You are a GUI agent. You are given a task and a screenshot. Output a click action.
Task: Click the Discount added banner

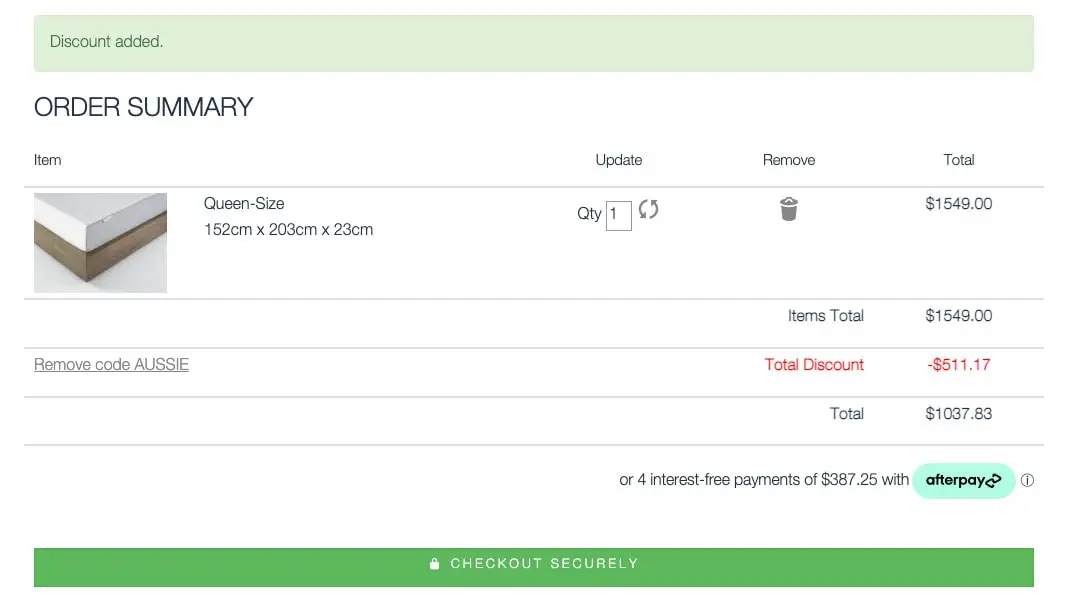pos(533,42)
